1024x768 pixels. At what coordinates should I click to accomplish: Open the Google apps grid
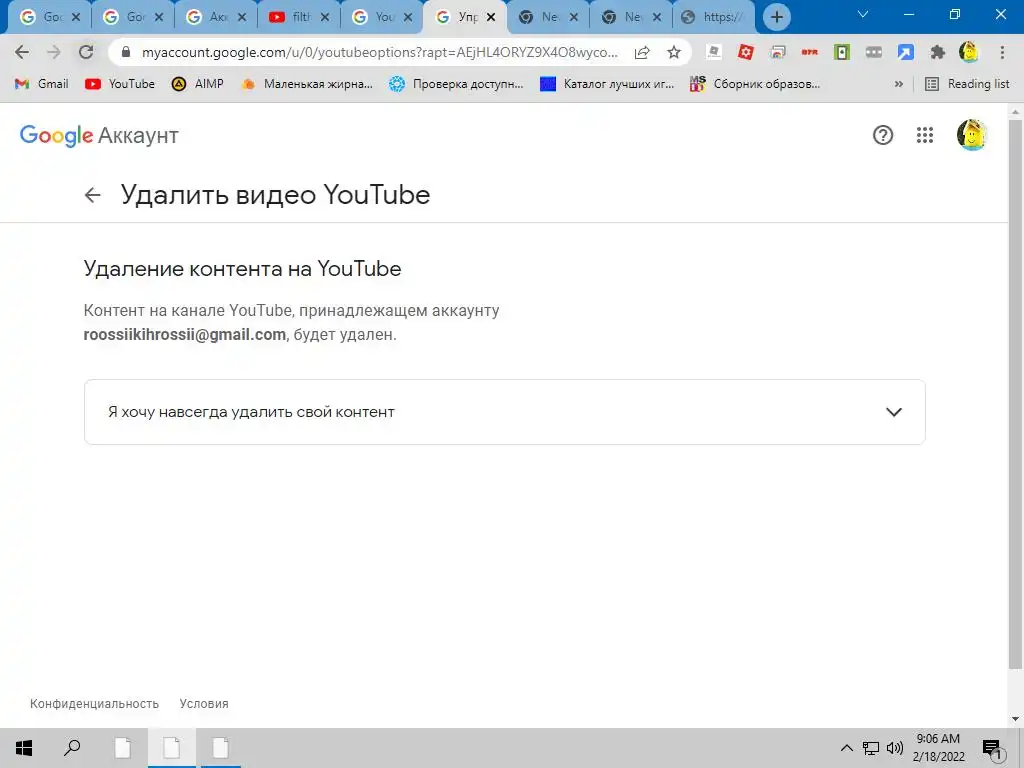(x=925, y=135)
